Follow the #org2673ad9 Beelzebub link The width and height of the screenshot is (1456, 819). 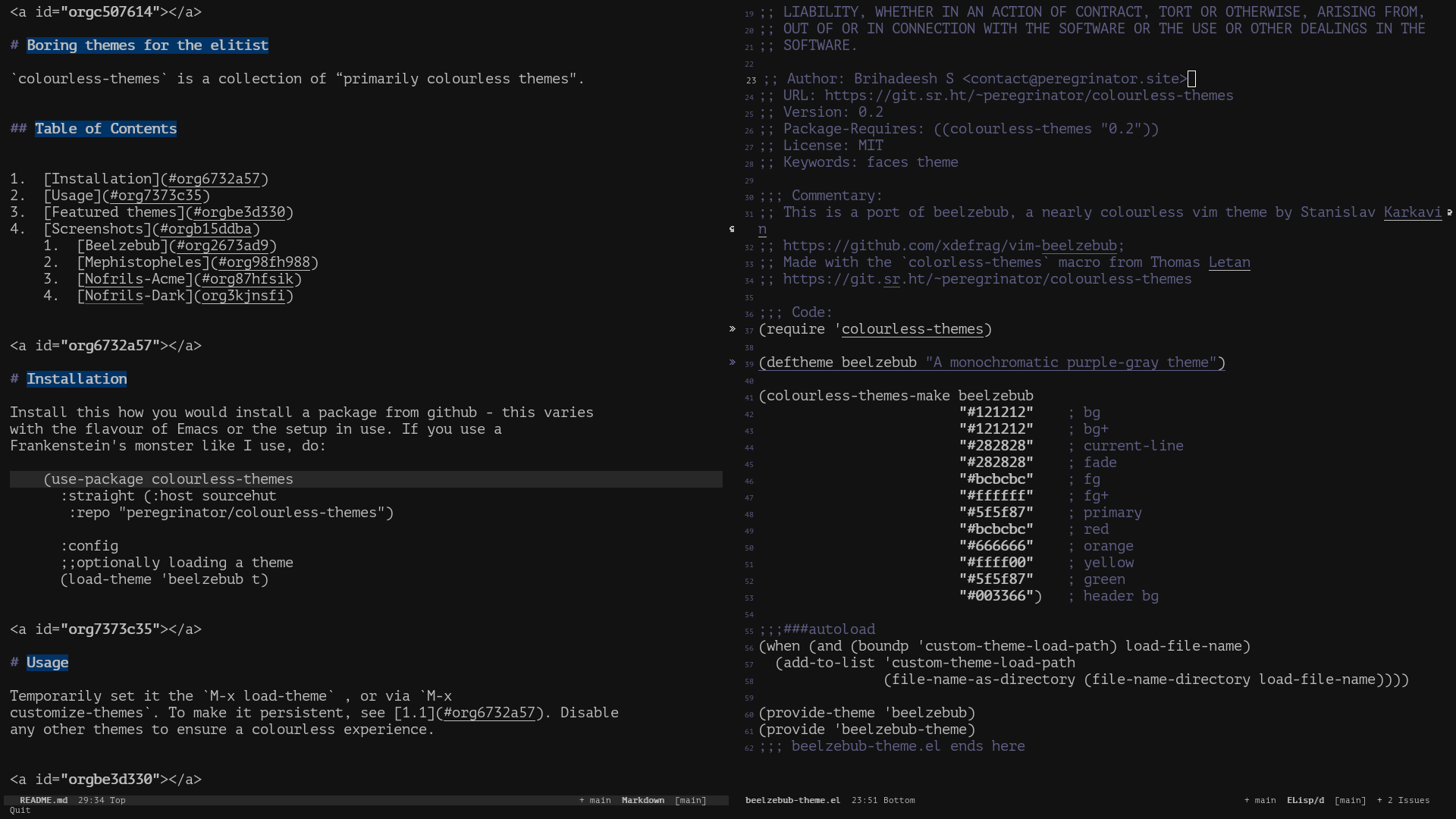(223, 246)
